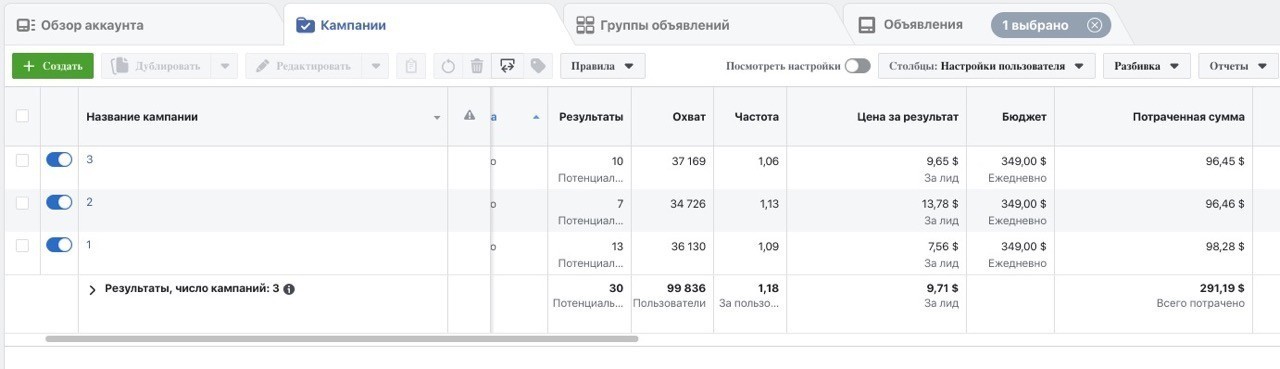The height and width of the screenshot is (369, 1280).
Task: Click the 96,45 $ spent amount
Action: (1225, 161)
